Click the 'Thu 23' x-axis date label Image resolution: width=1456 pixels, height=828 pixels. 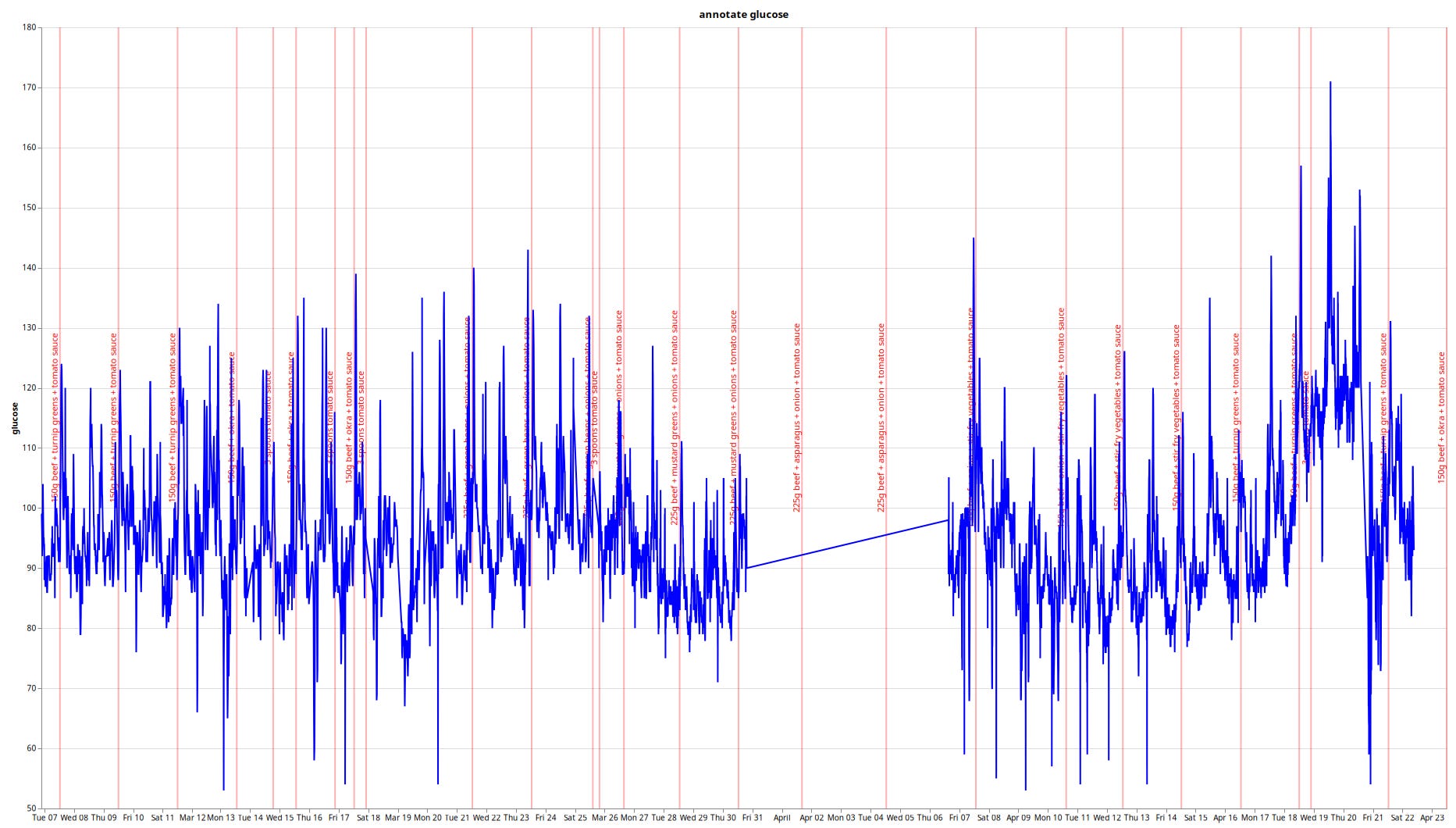click(x=516, y=819)
